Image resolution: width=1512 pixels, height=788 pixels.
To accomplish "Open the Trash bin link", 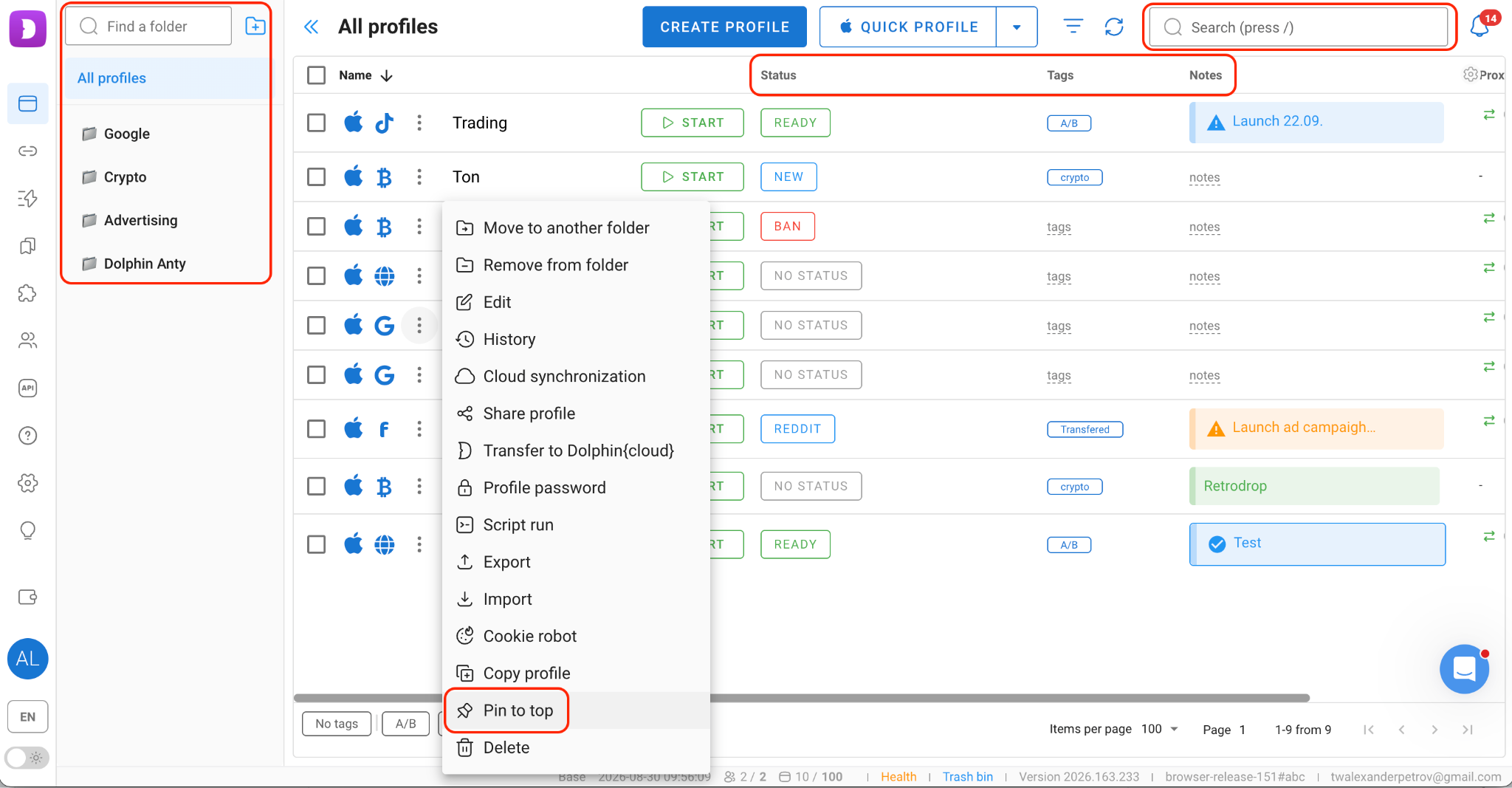I will coord(967,776).
